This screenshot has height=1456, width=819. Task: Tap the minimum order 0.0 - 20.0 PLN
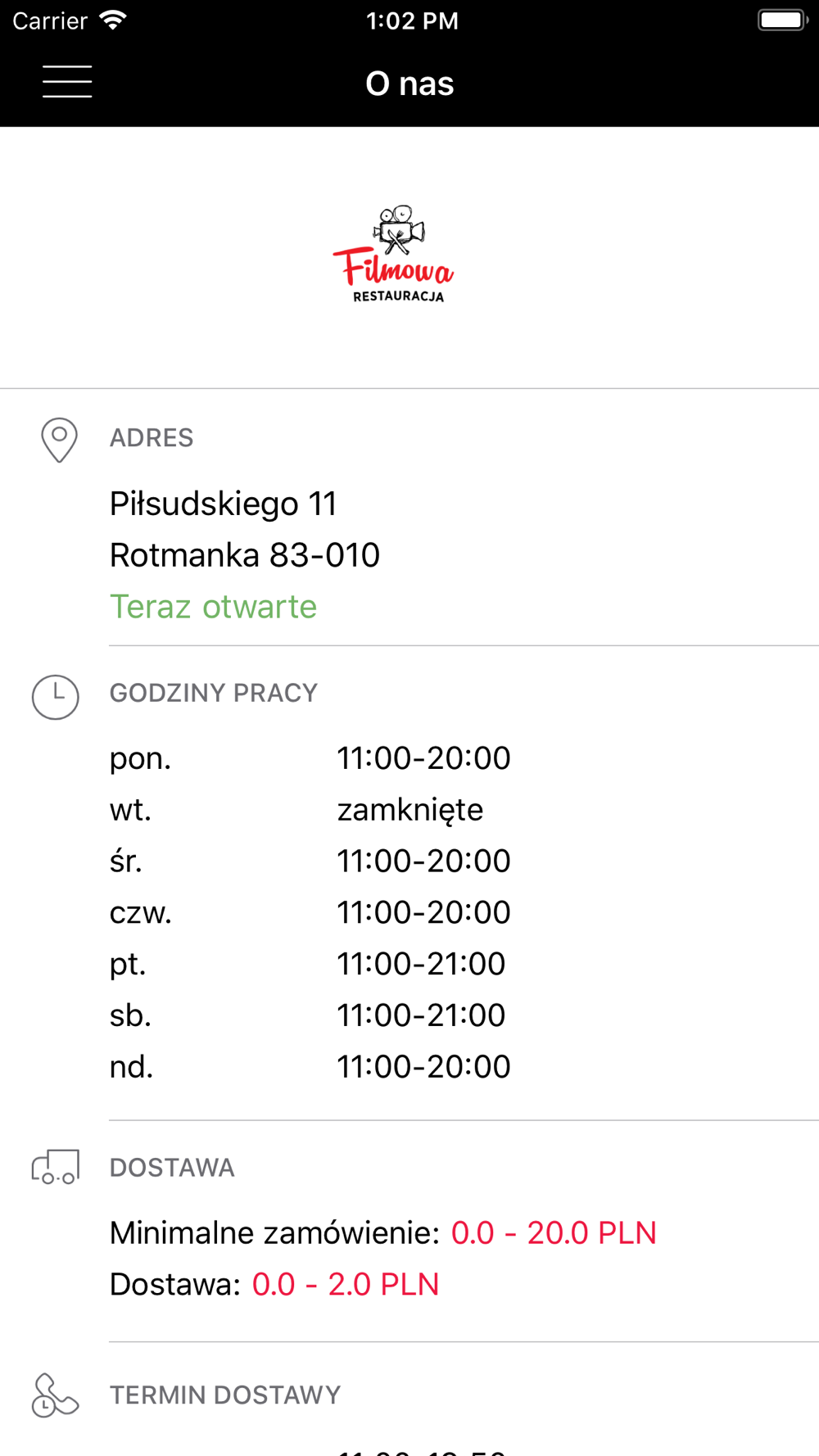click(554, 1233)
